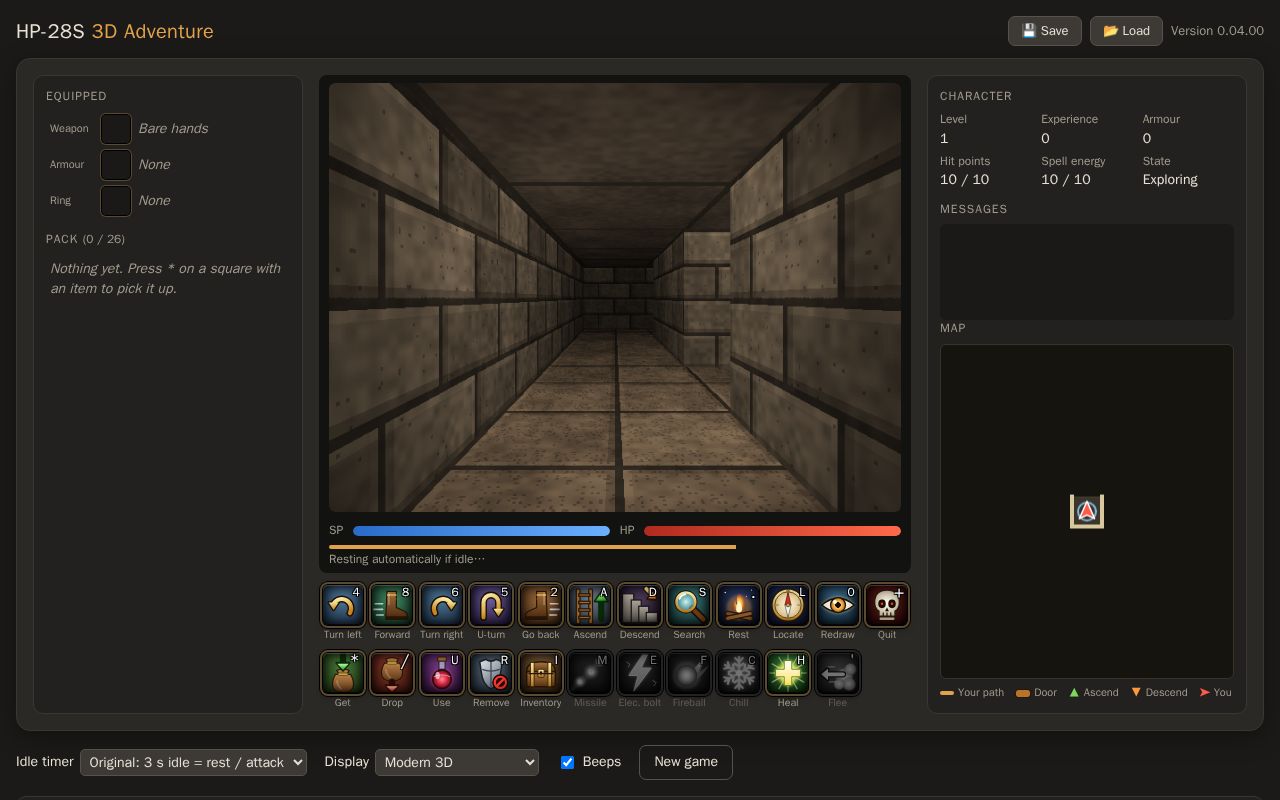Click the Nothing yet pack hint text
Image resolution: width=1280 pixels, height=800 pixels.
pos(165,279)
